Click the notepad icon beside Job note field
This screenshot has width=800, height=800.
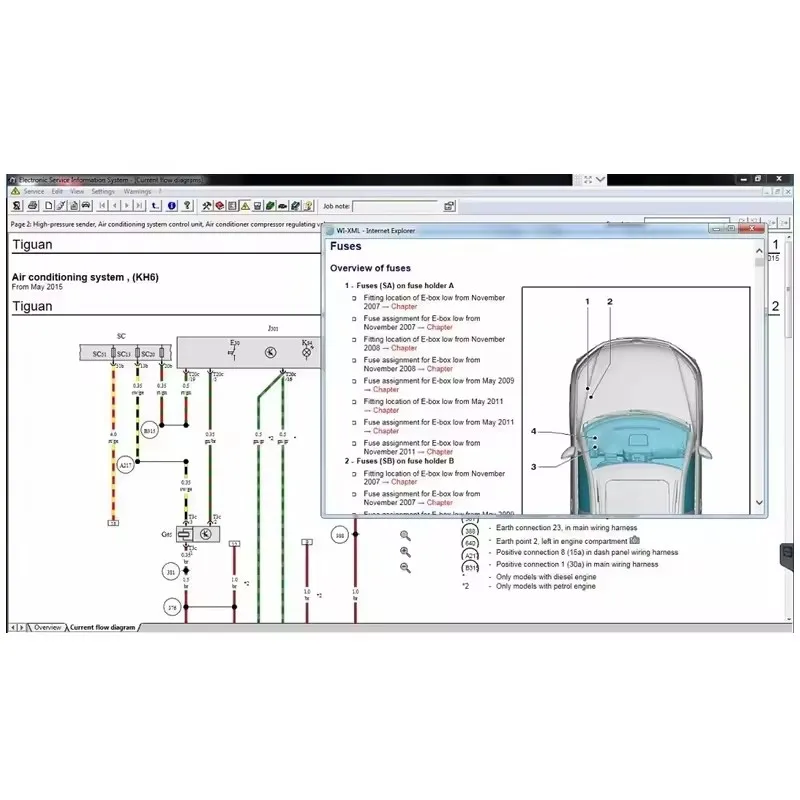[449, 206]
